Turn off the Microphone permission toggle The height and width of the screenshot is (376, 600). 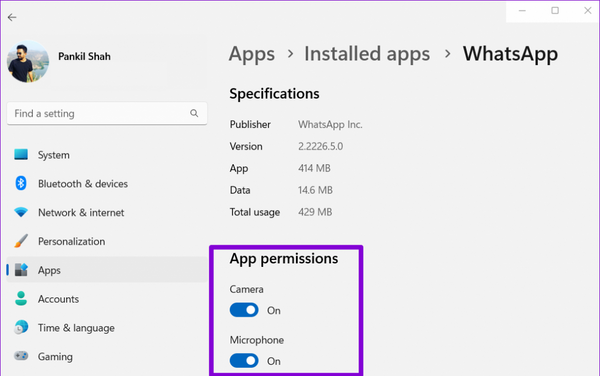pos(244,361)
